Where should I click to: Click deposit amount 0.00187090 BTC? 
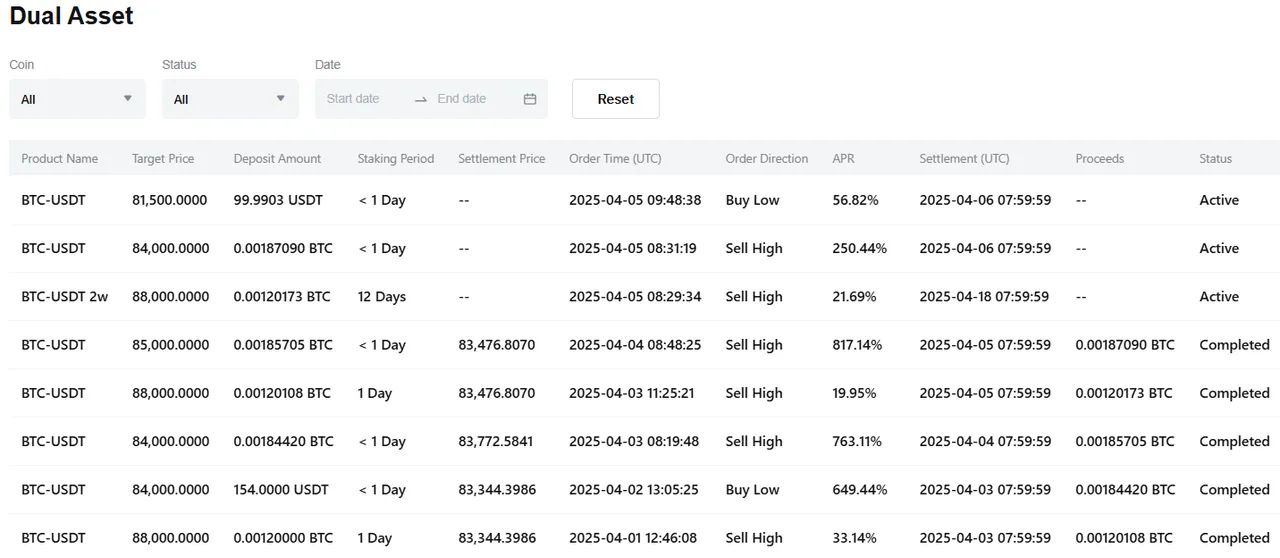(x=282, y=248)
